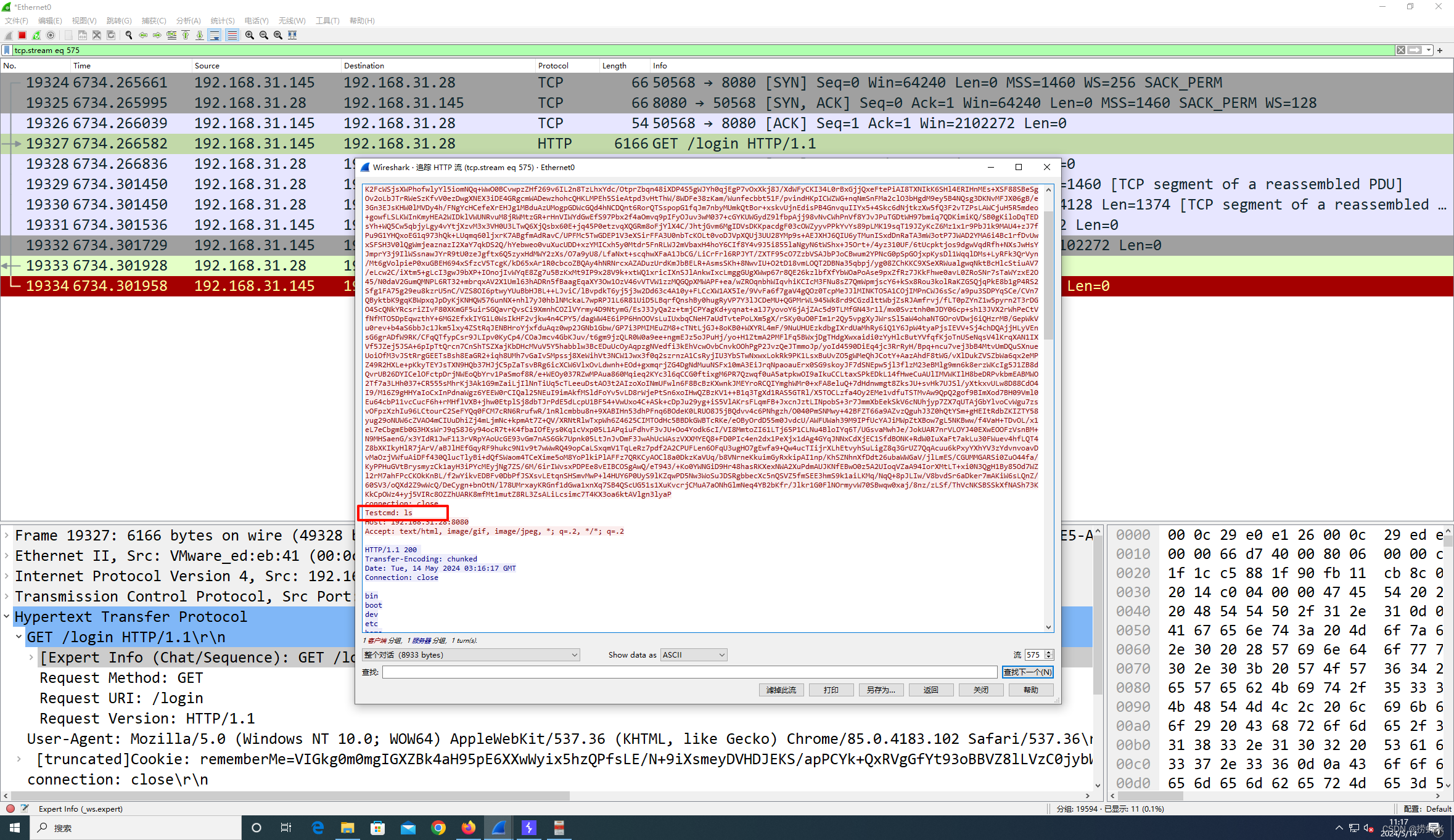
Task: Click the expert info status LED icon
Action: [10, 809]
